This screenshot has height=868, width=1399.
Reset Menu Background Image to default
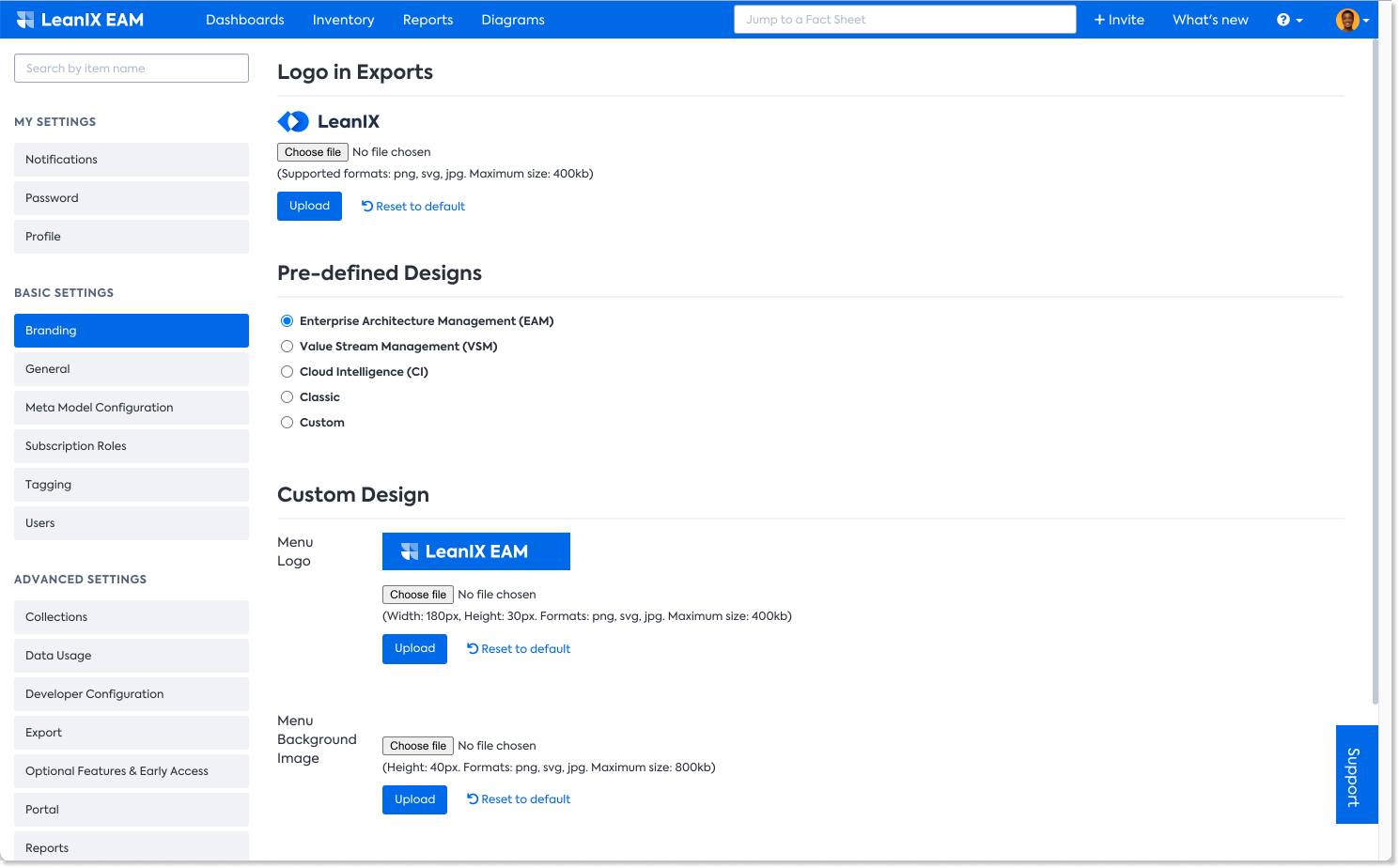pyautogui.click(x=519, y=799)
